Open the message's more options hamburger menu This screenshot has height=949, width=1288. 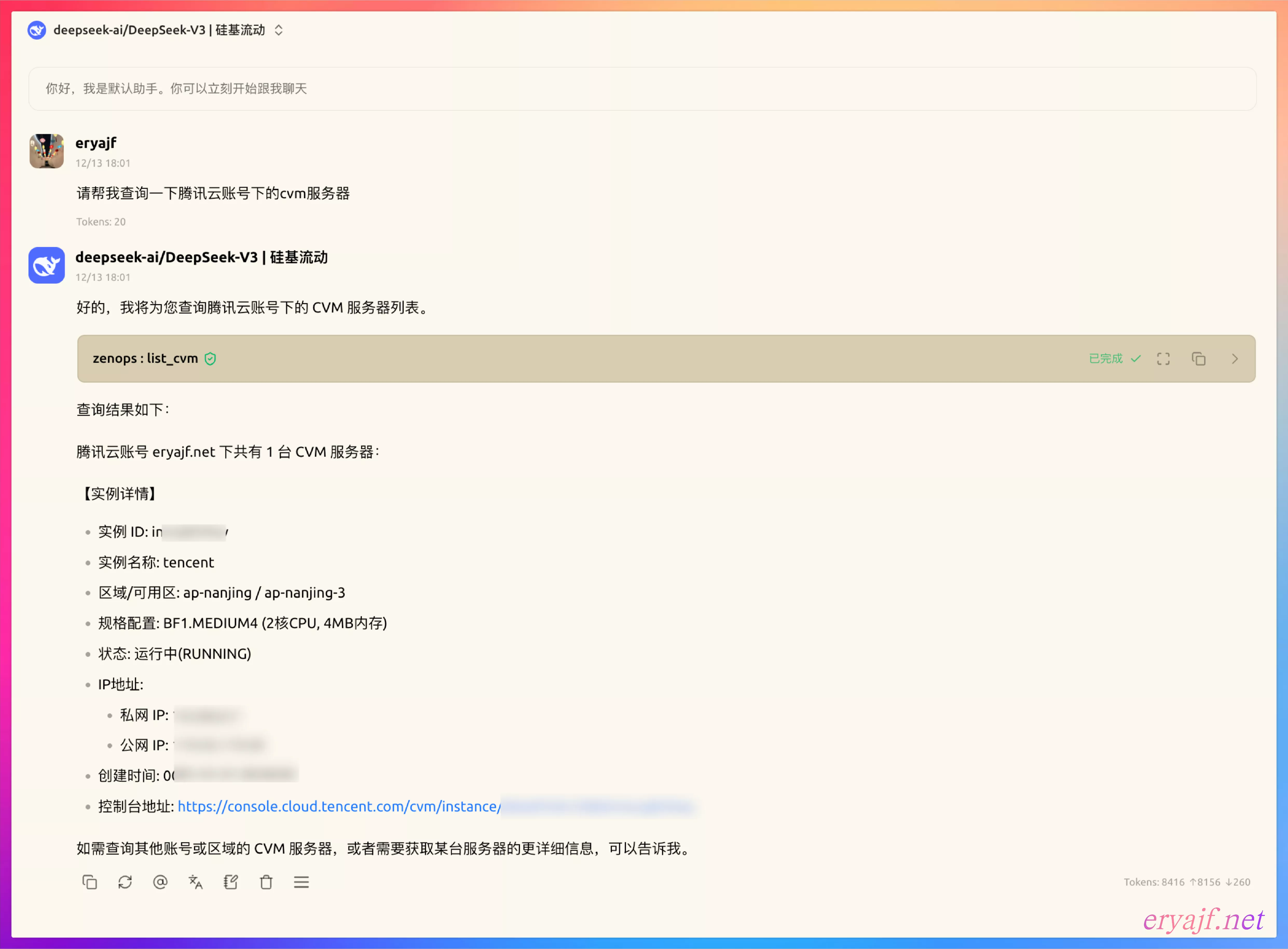click(x=302, y=882)
